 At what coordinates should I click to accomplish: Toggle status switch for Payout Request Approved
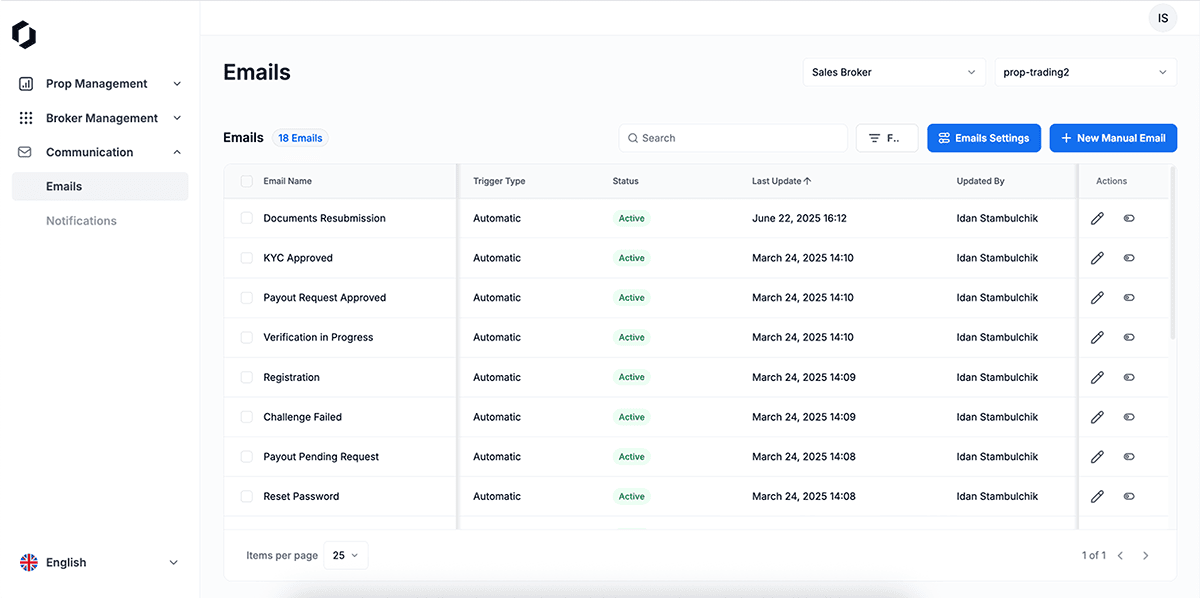(1129, 298)
